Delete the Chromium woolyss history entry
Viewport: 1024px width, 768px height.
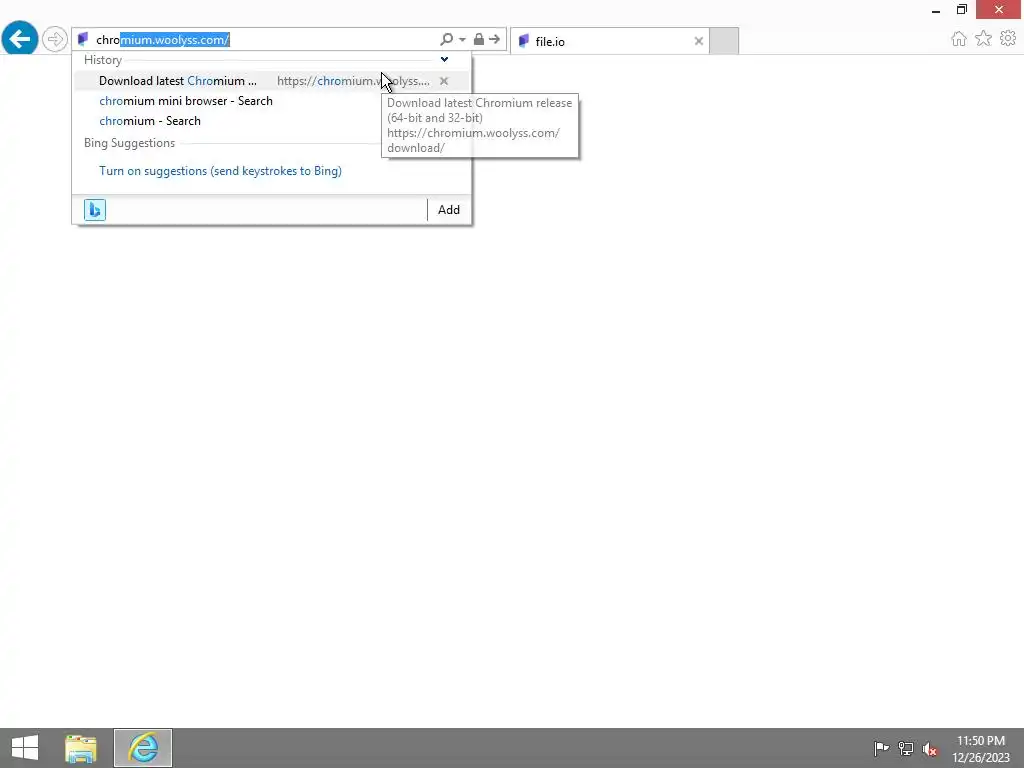click(444, 81)
